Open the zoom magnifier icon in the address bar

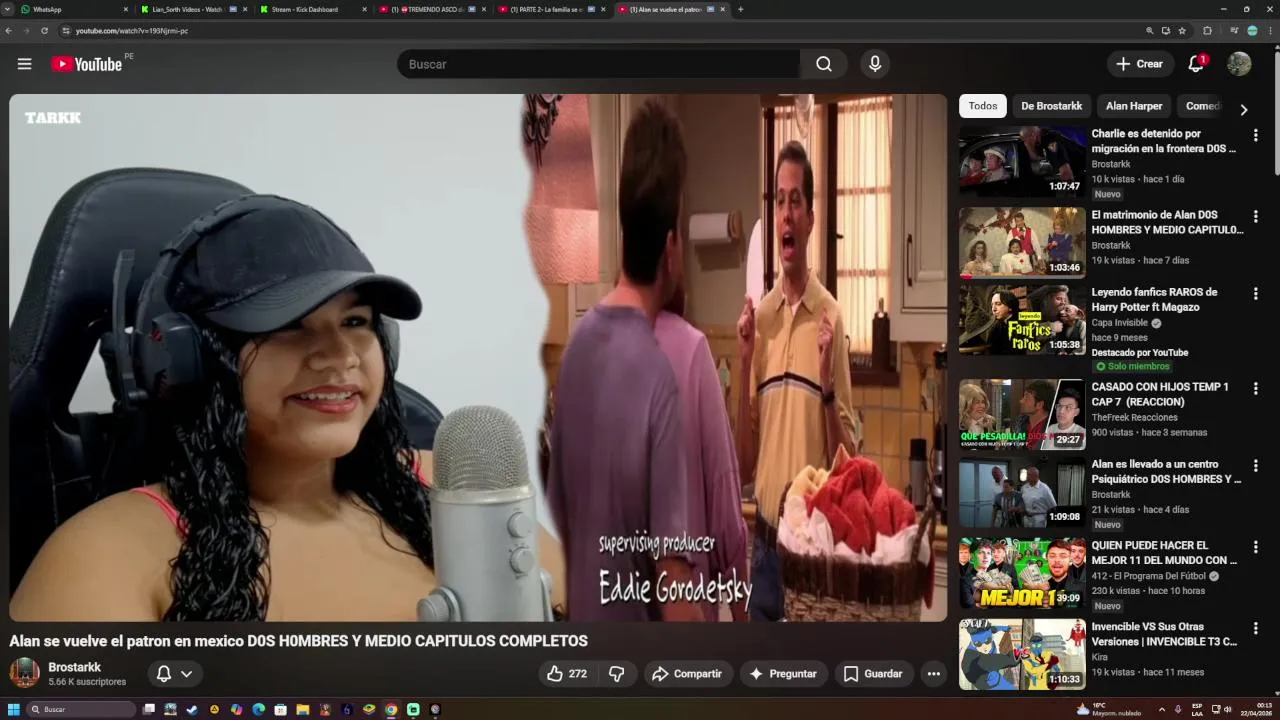point(1150,31)
